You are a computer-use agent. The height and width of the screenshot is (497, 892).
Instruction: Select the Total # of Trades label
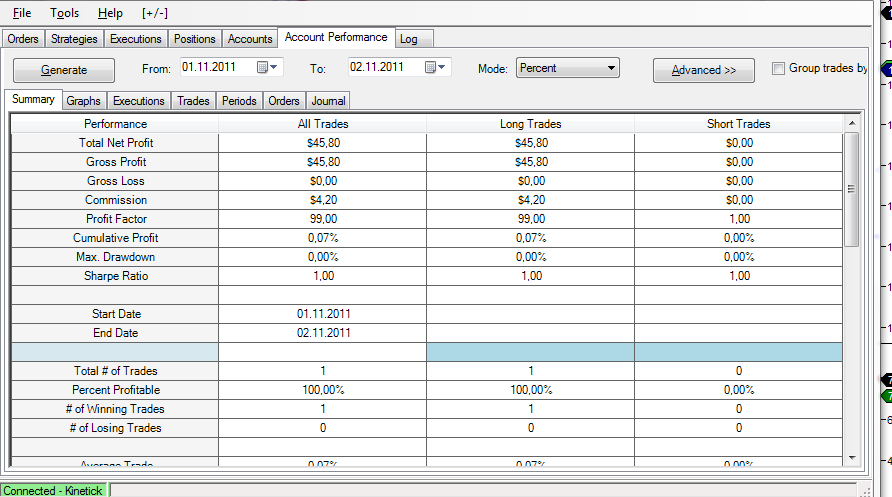point(115,371)
